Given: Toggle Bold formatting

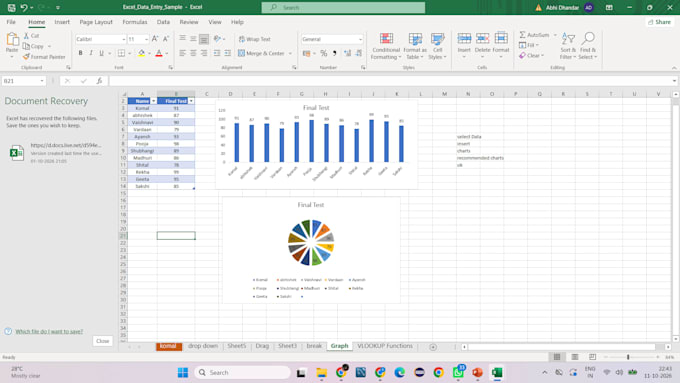Looking at the screenshot, I should [81, 53].
